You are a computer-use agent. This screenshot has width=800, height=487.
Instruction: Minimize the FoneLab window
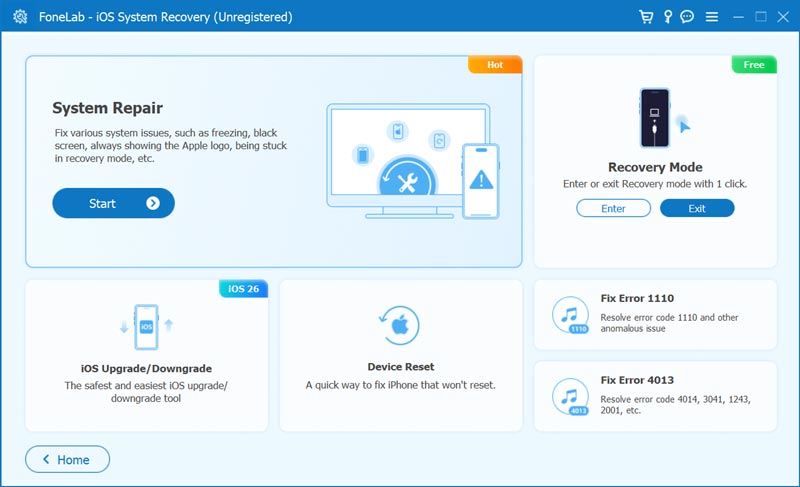point(738,17)
